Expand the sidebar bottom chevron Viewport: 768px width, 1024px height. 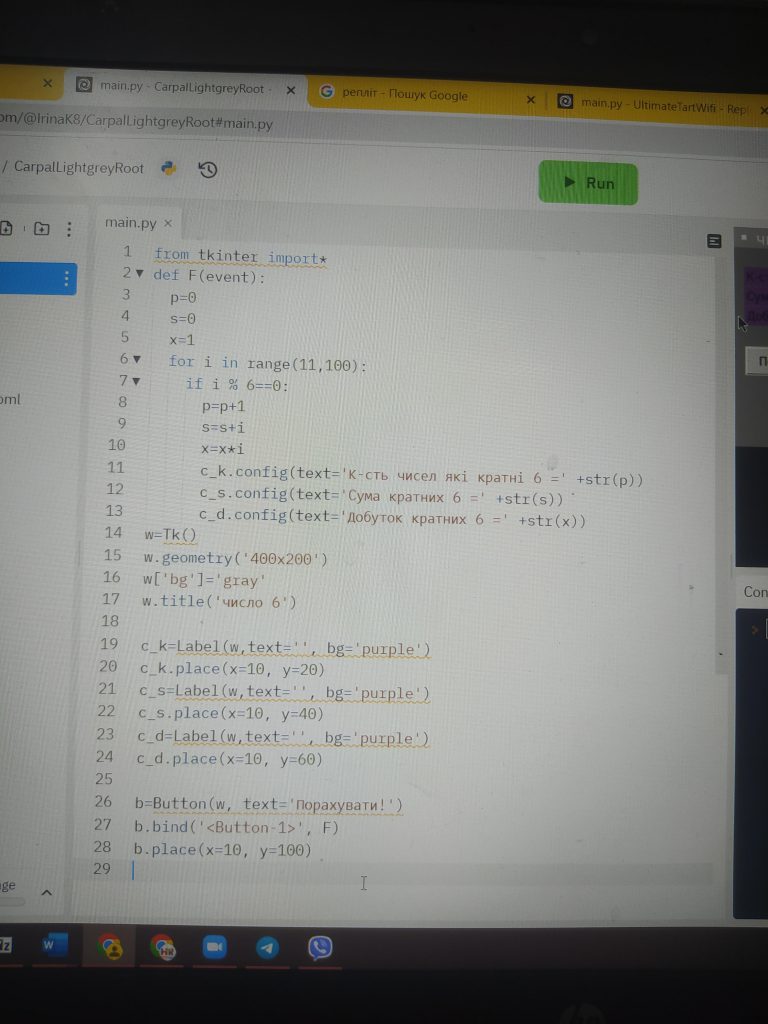[x=46, y=893]
